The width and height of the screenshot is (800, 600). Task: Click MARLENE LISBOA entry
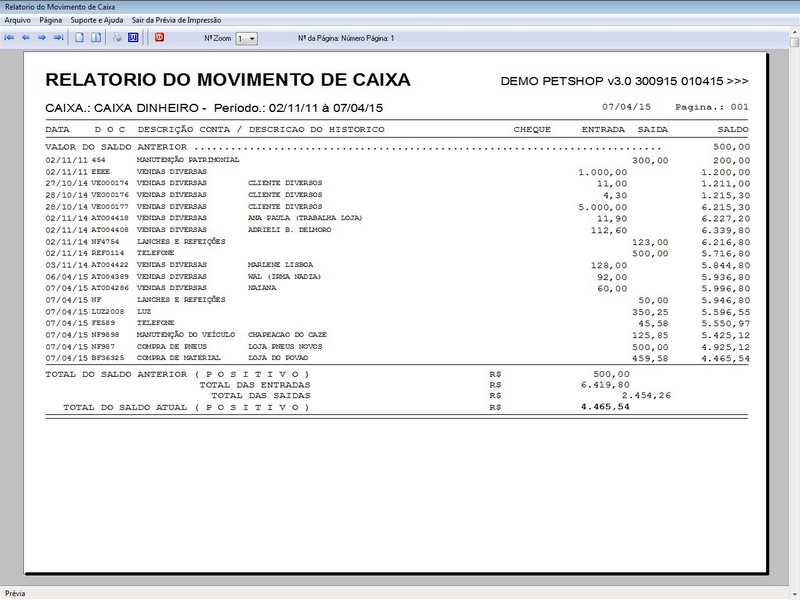pyautogui.click(x=281, y=265)
